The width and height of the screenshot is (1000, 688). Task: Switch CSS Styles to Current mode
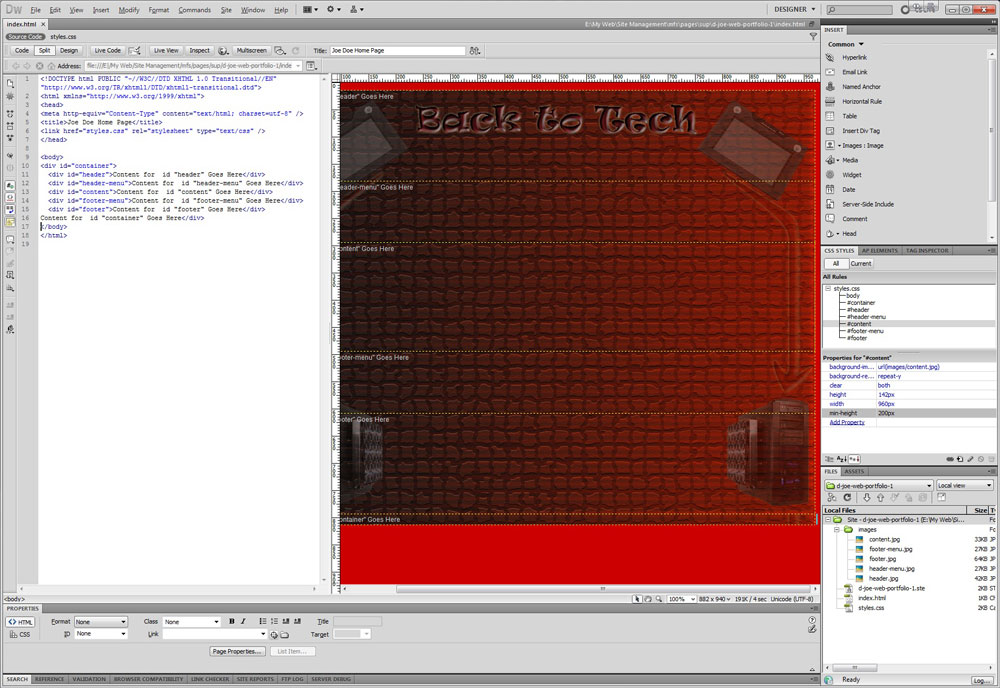[860, 263]
